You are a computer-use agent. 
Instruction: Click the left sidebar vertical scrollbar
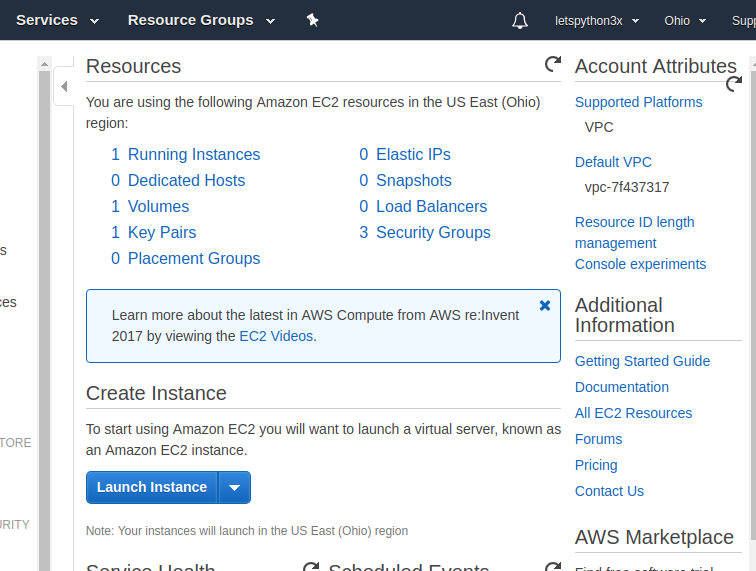[44, 300]
